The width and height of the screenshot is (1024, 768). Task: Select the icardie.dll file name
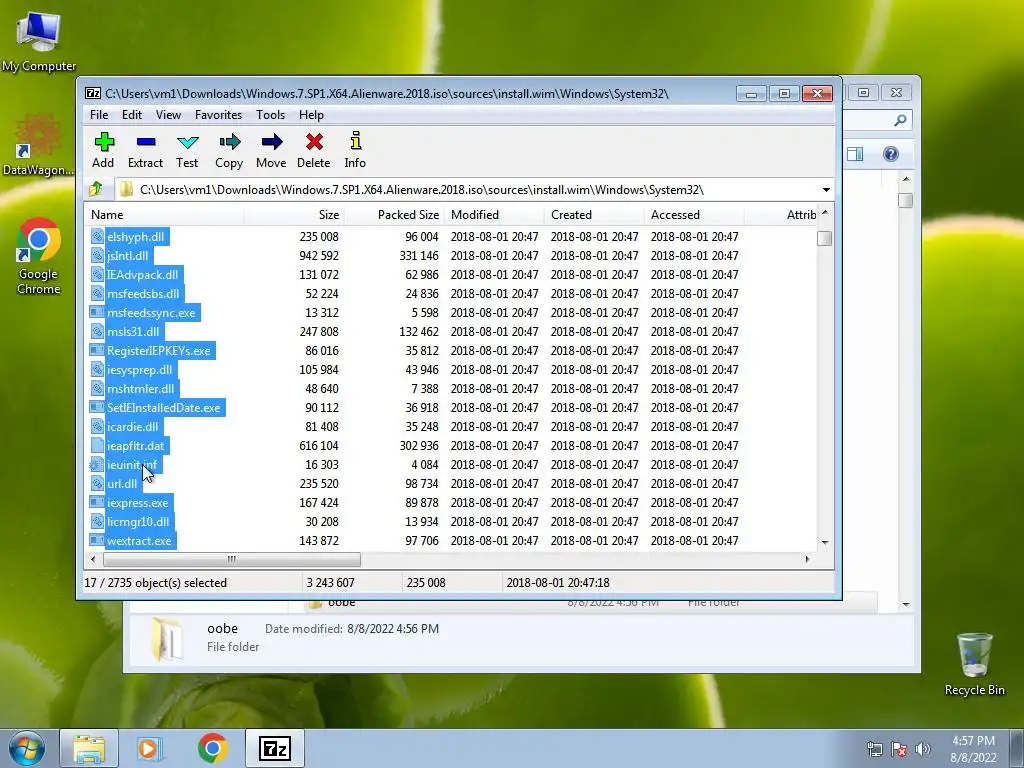tap(133, 426)
